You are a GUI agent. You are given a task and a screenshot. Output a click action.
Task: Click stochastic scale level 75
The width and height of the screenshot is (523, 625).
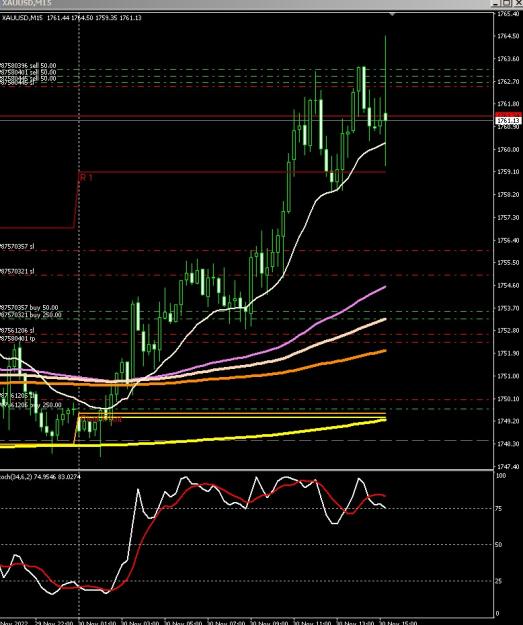[x=499, y=509]
